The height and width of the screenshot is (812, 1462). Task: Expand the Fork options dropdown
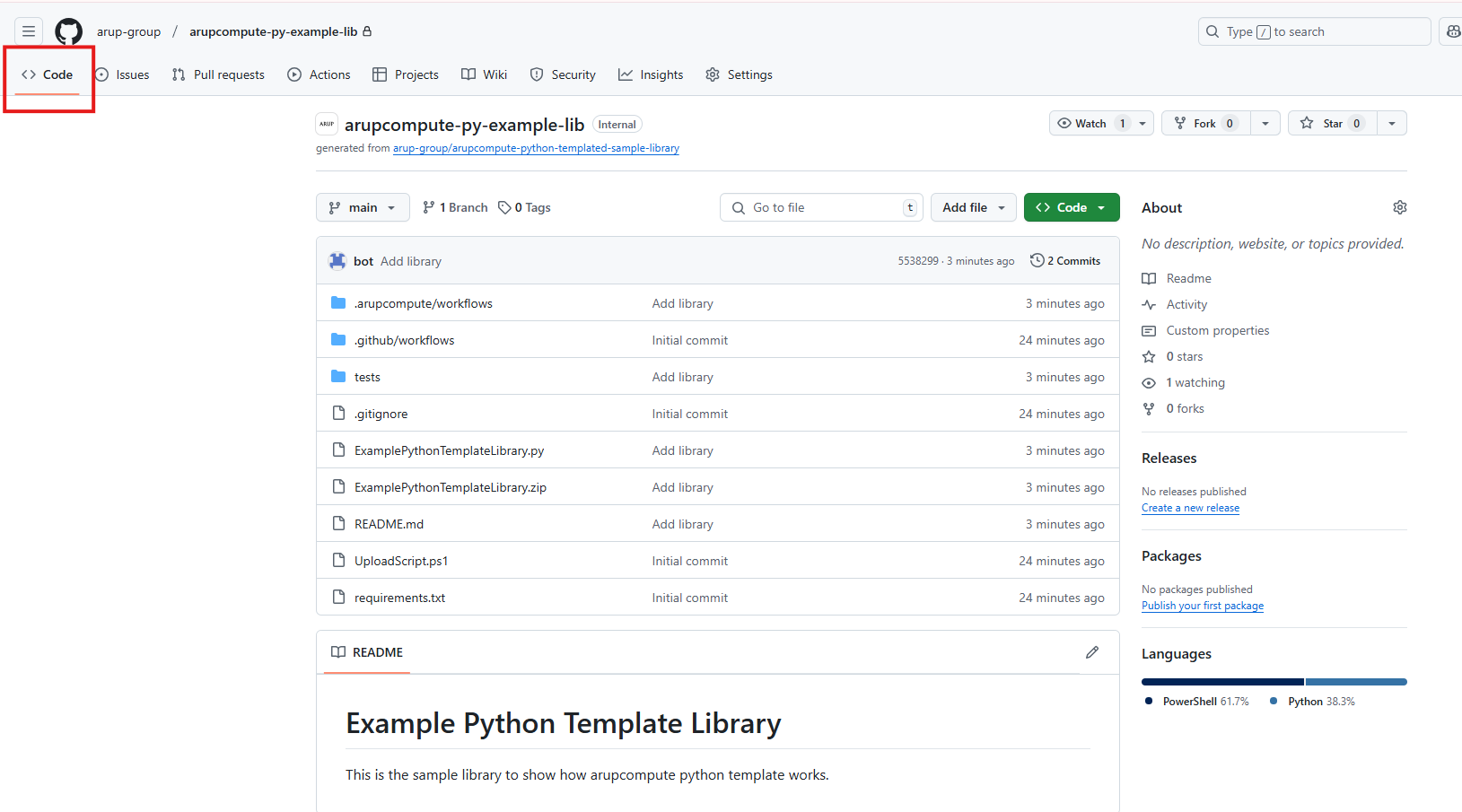tap(1265, 123)
